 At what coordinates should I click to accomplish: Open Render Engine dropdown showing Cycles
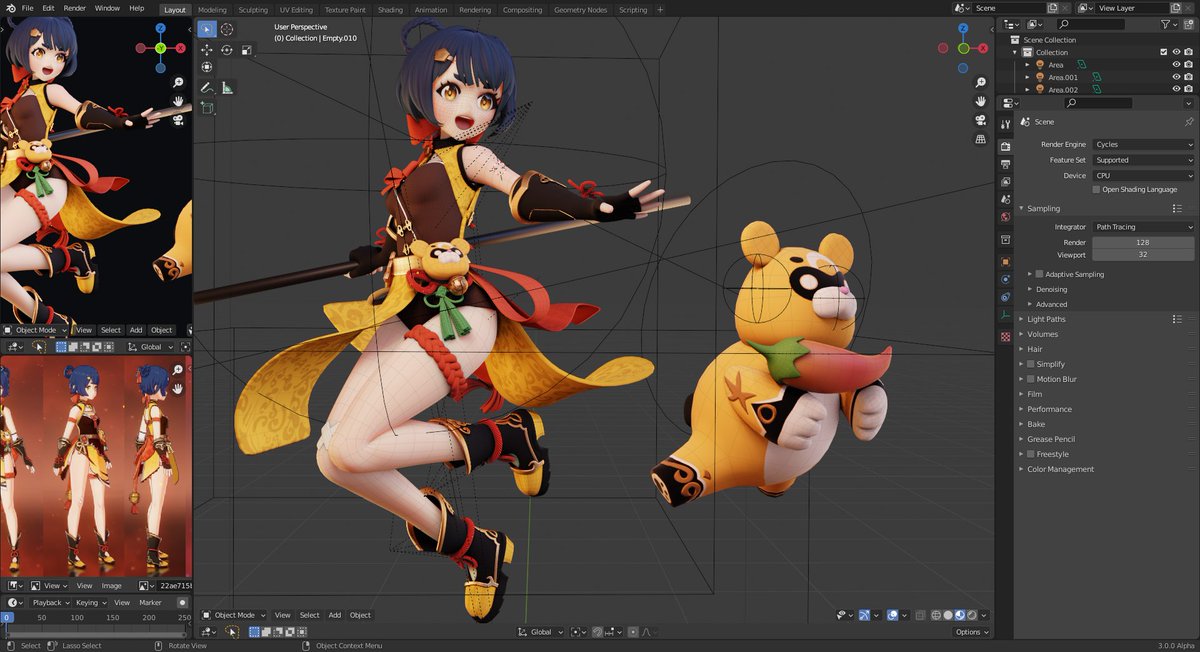tap(1143, 144)
